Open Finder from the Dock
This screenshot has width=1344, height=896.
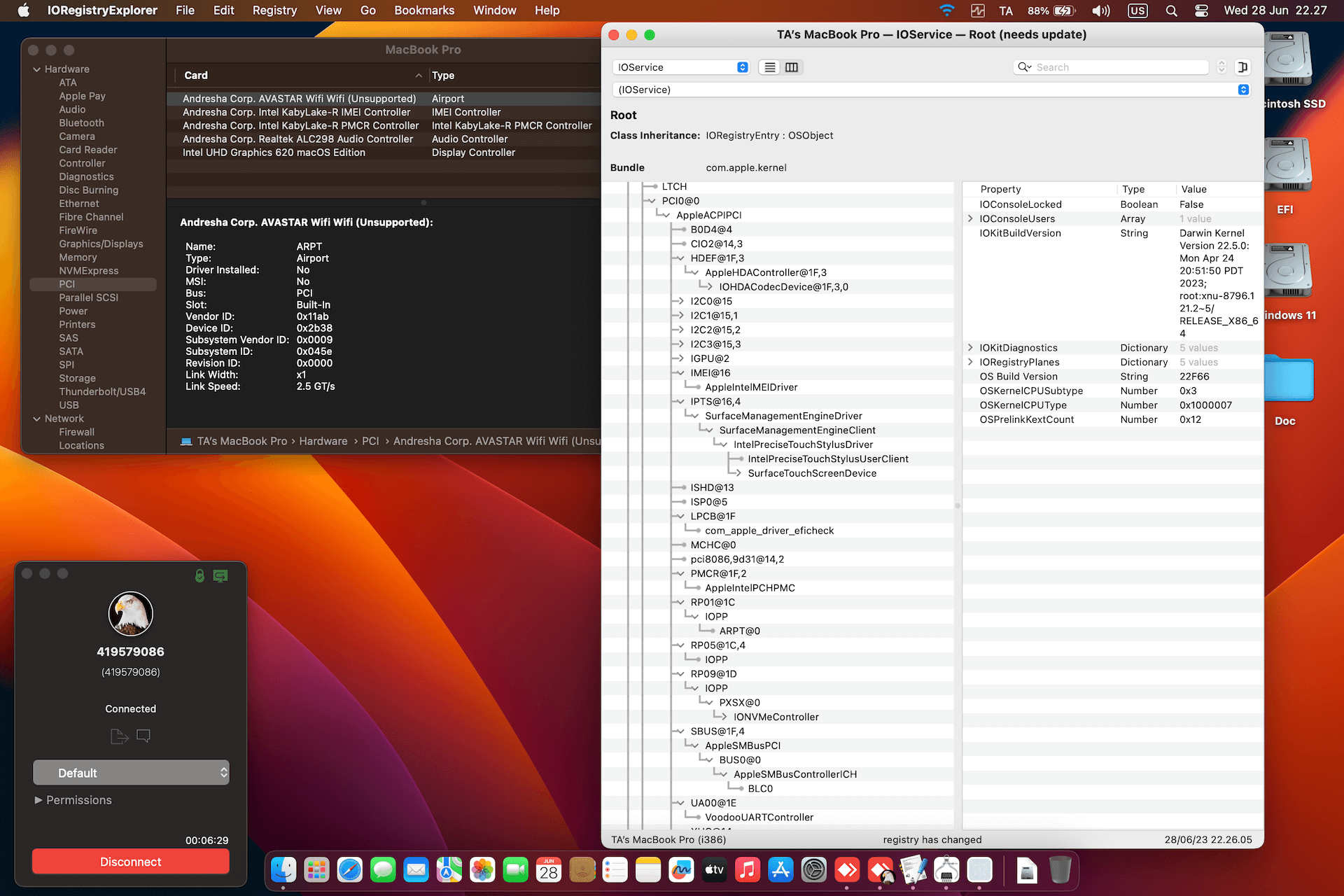(283, 870)
